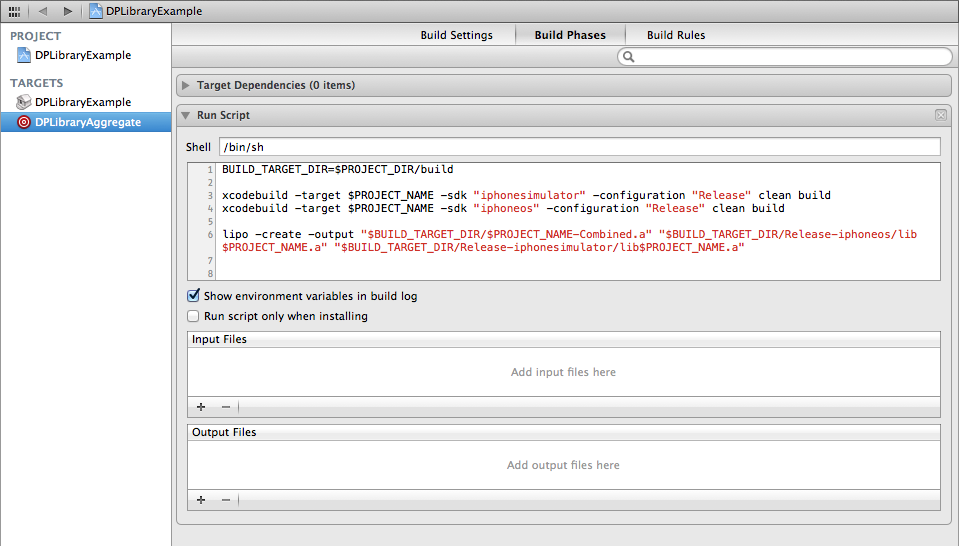Click the Target Dependencies (0 items) title

pos(276,85)
